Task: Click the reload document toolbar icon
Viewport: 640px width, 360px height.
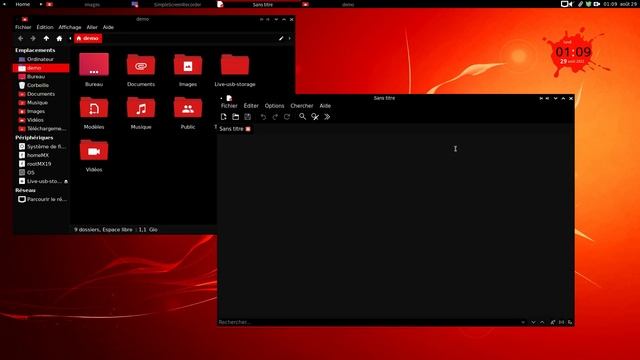Action: [287, 117]
